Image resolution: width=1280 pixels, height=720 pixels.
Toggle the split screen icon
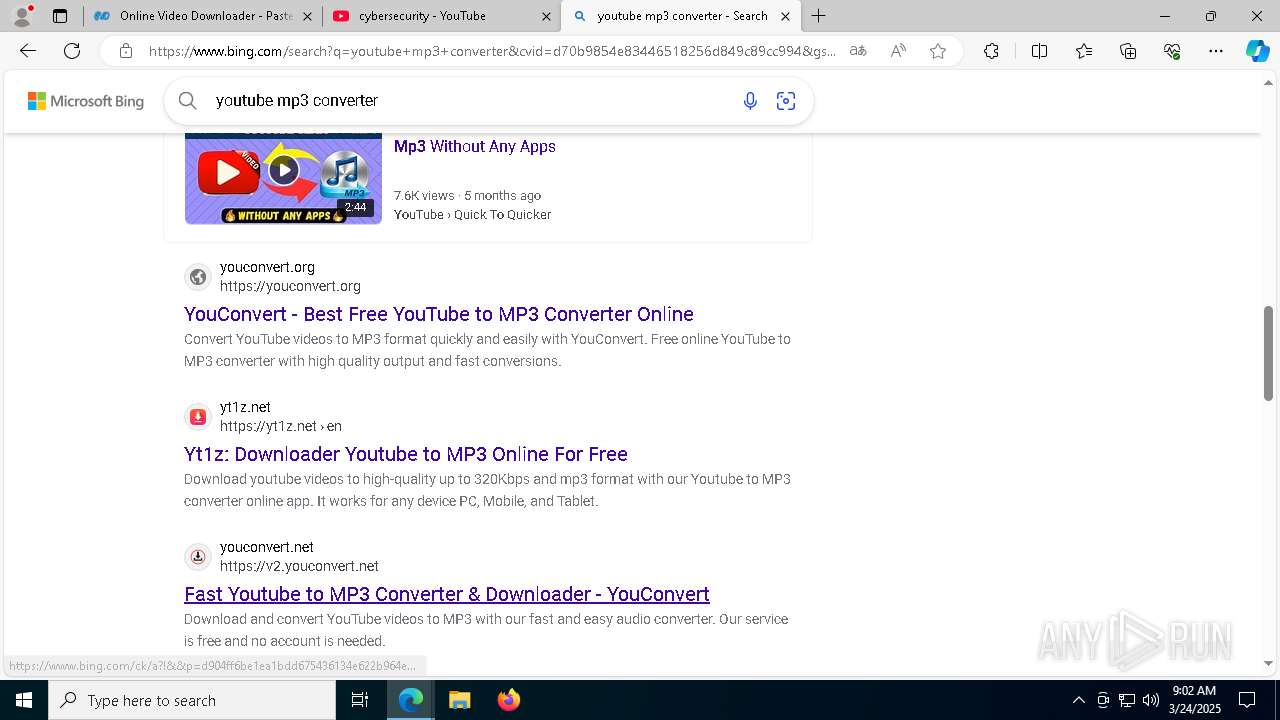click(x=1039, y=51)
